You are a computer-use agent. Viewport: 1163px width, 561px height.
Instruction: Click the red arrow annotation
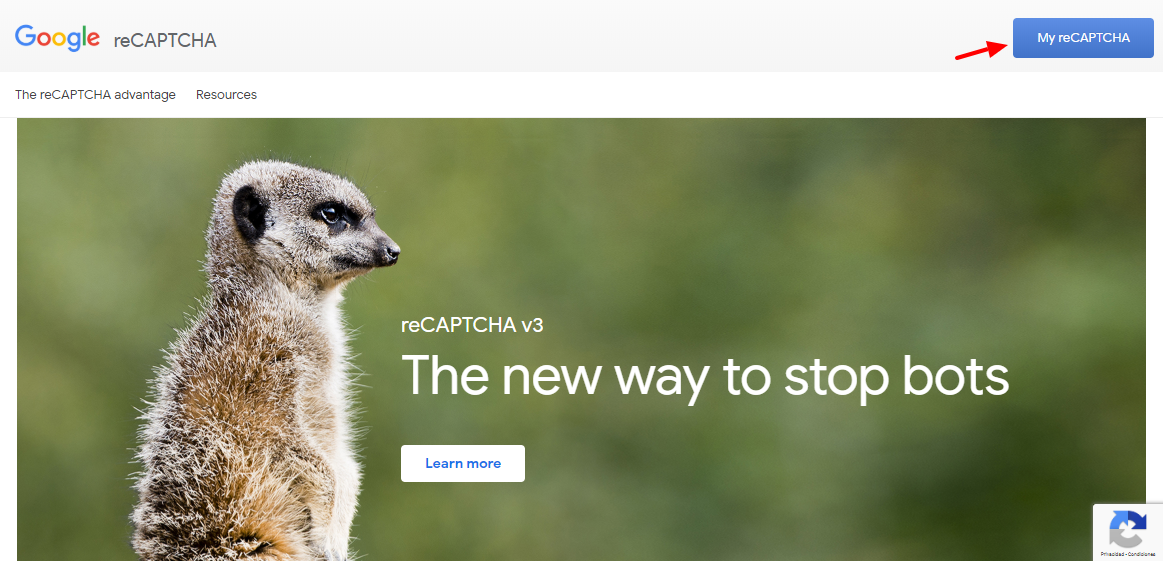coord(981,50)
